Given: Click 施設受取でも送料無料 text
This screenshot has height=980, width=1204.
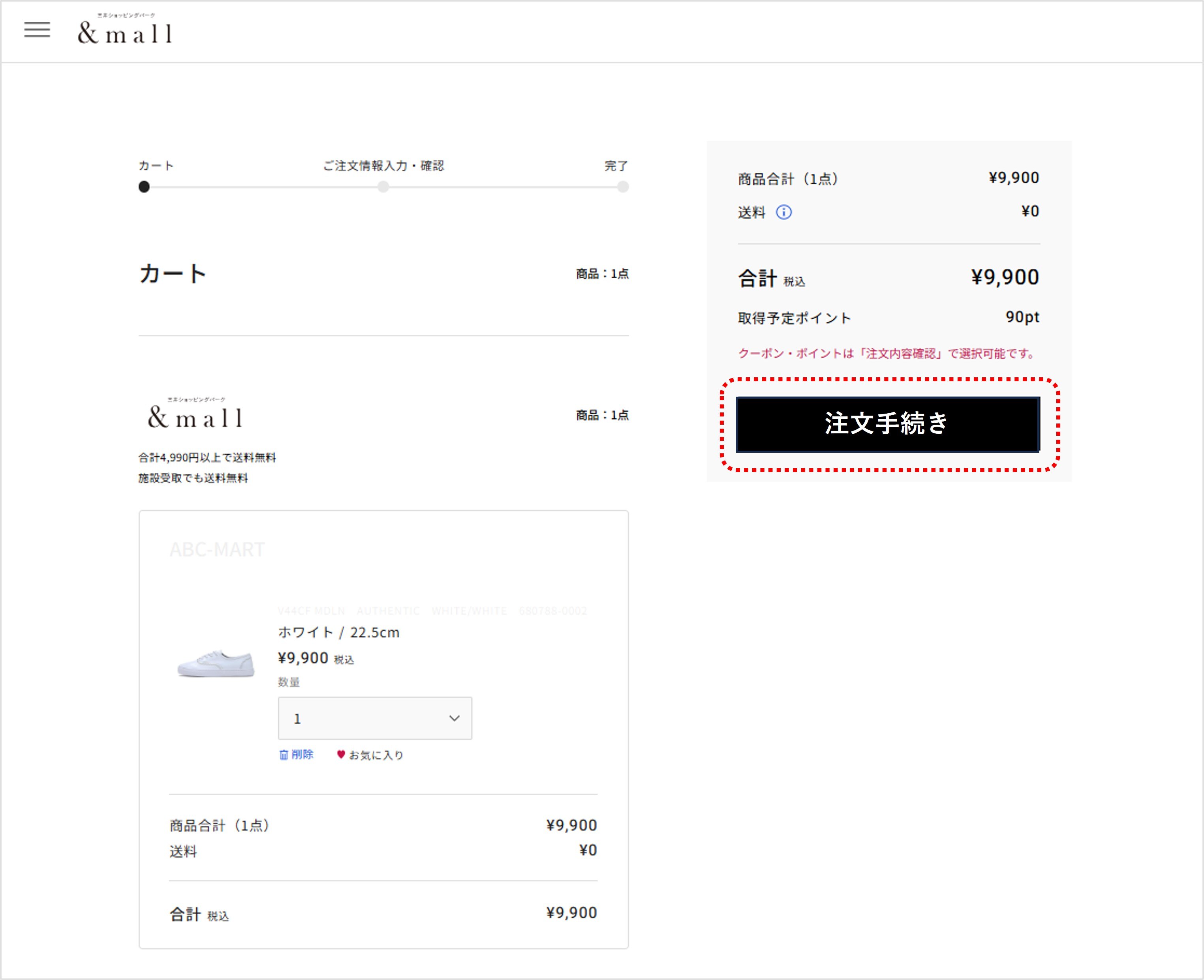Looking at the screenshot, I should click(x=193, y=478).
